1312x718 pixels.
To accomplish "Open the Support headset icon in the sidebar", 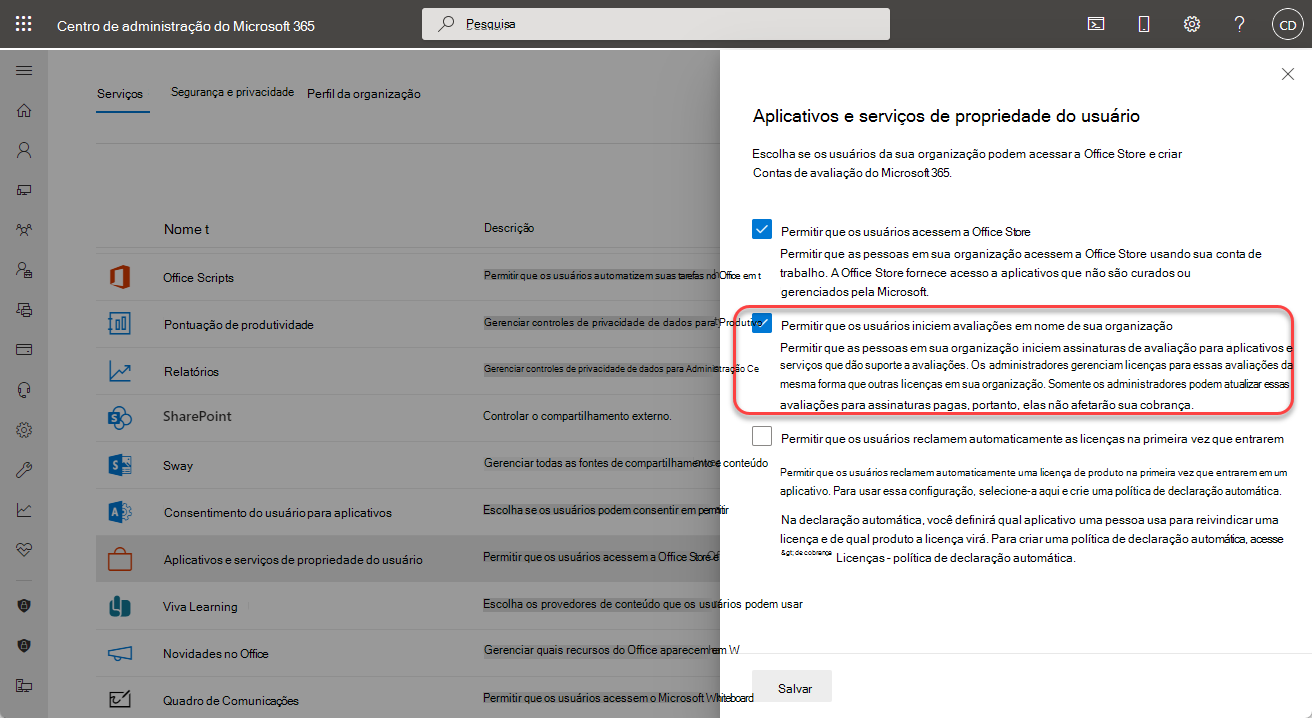I will [x=24, y=389].
